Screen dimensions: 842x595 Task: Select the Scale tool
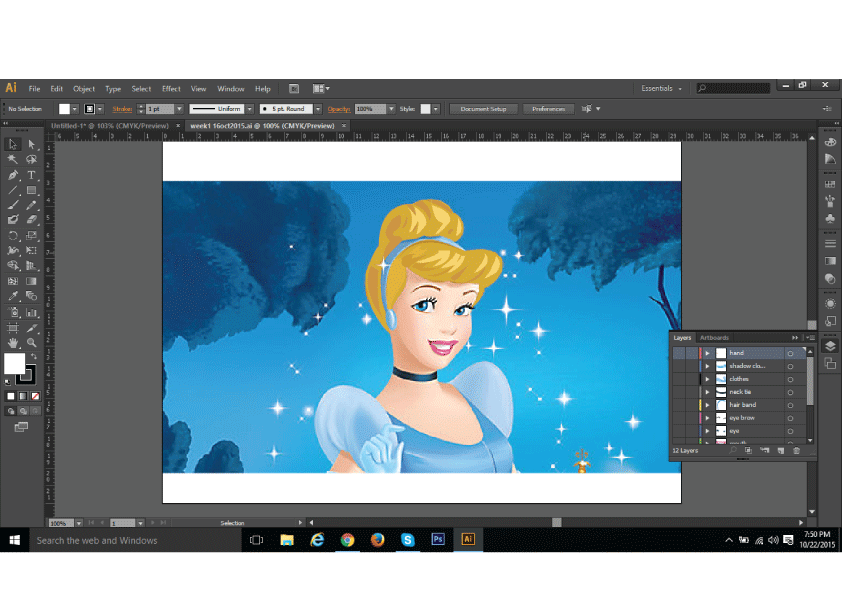point(31,235)
